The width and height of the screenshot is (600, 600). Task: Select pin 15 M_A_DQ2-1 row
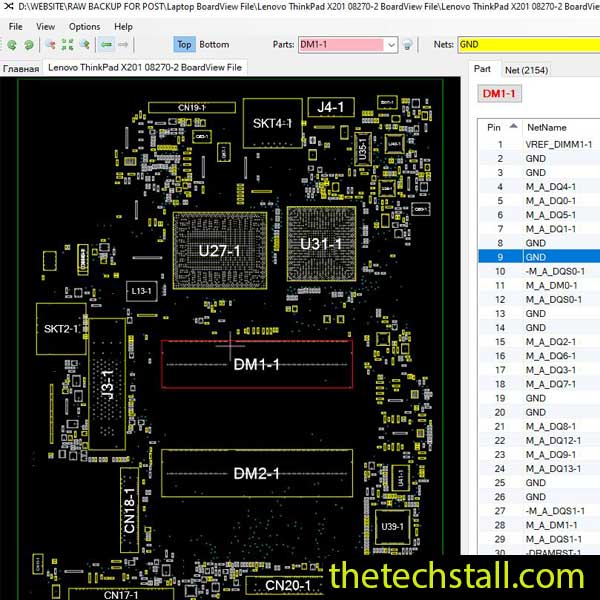tap(539, 342)
